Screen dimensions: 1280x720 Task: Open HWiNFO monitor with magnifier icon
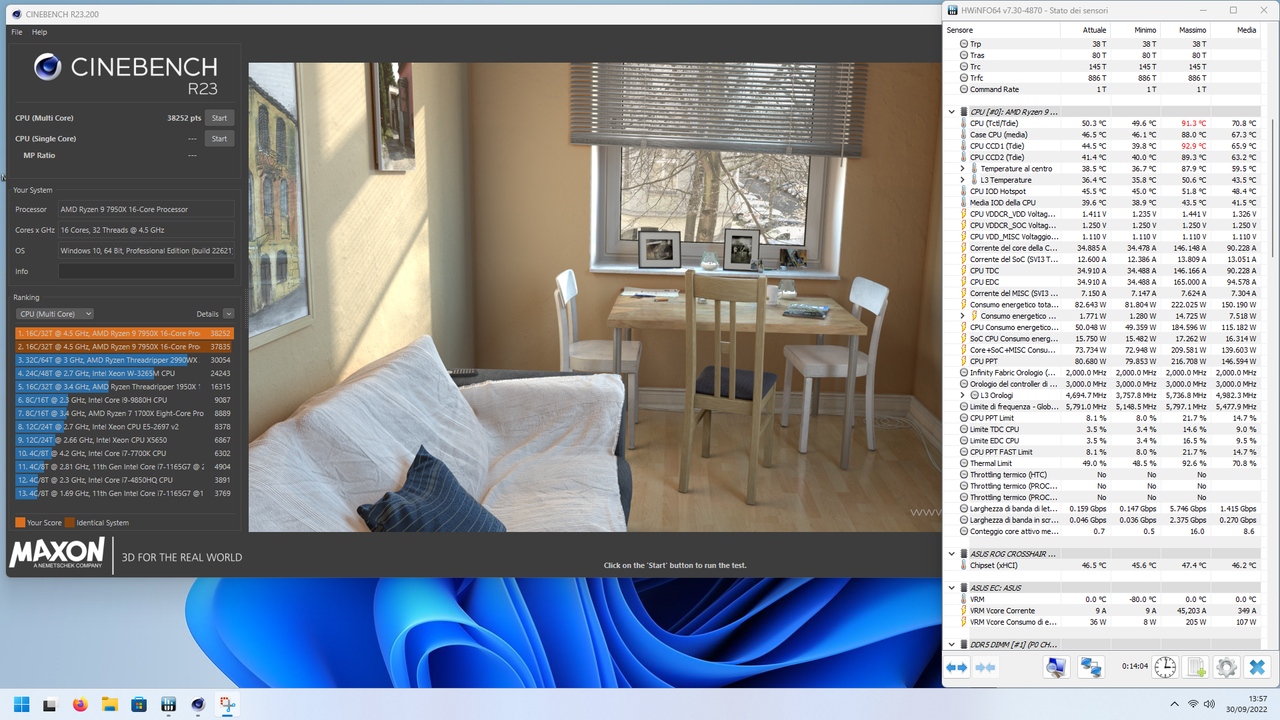tap(1055, 667)
